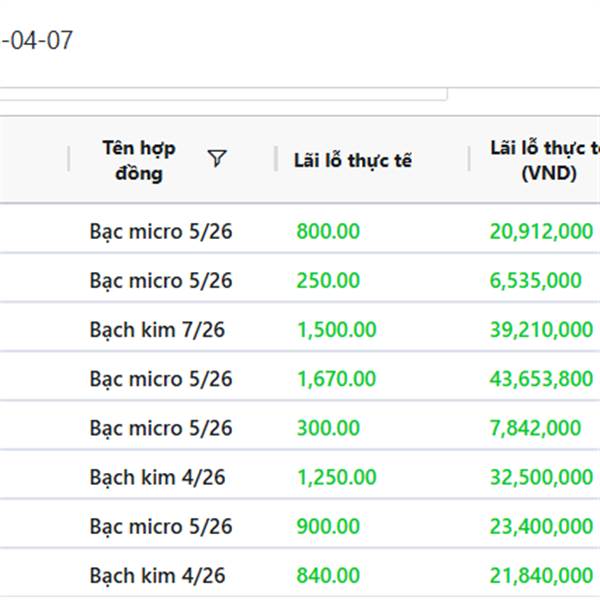Viewport: 600px width, 600px height.
Task: Sort by Tên hợp đồng column header
Action: coord(138,160)
